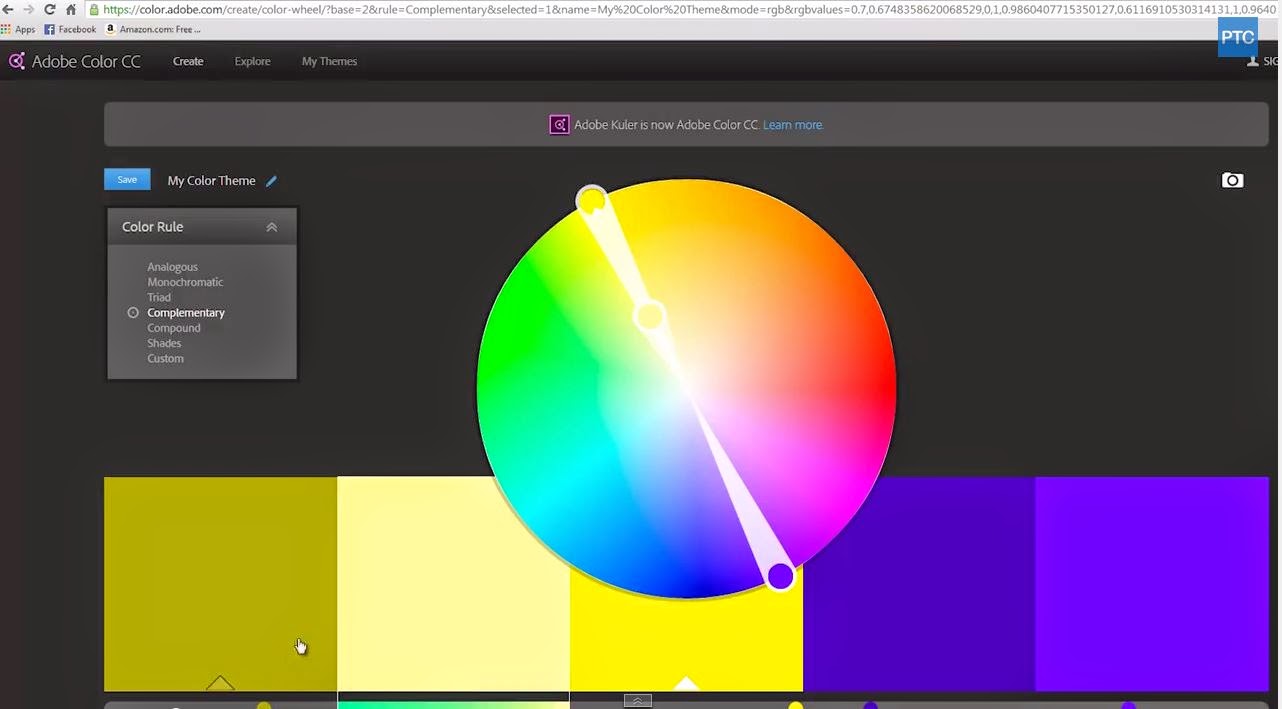Open the Facebook bookmark icon
The width and height of the screenshot is (1282, 709).
click(x=49, y=29)
